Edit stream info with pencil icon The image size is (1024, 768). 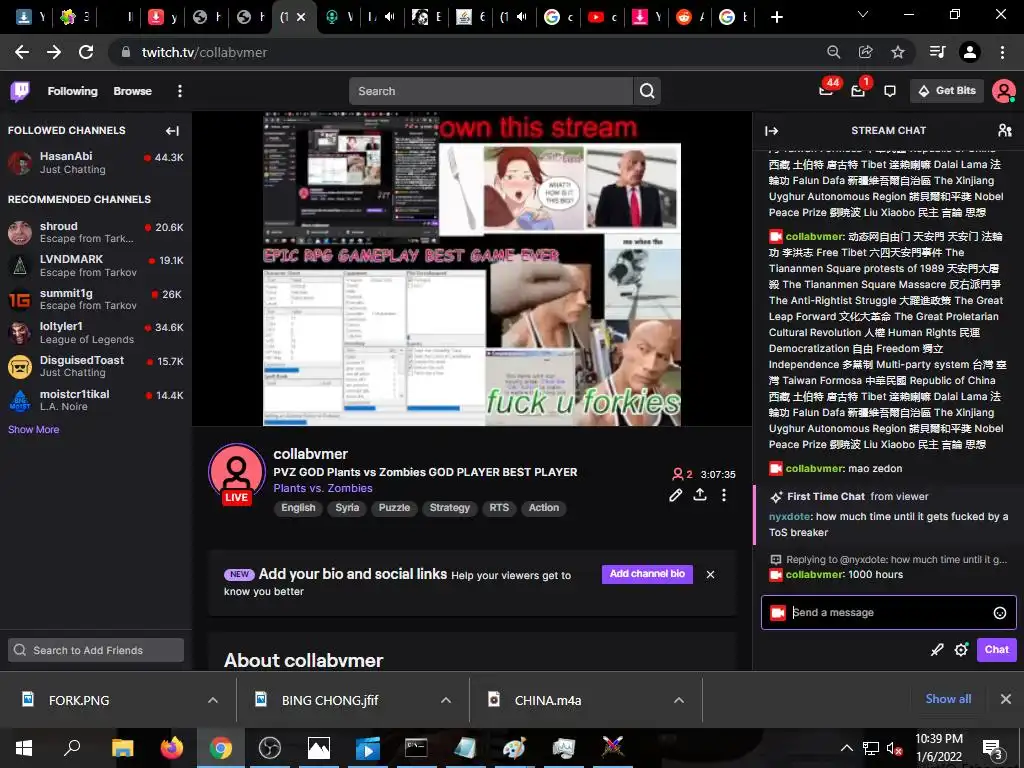(x=675, y=495)
